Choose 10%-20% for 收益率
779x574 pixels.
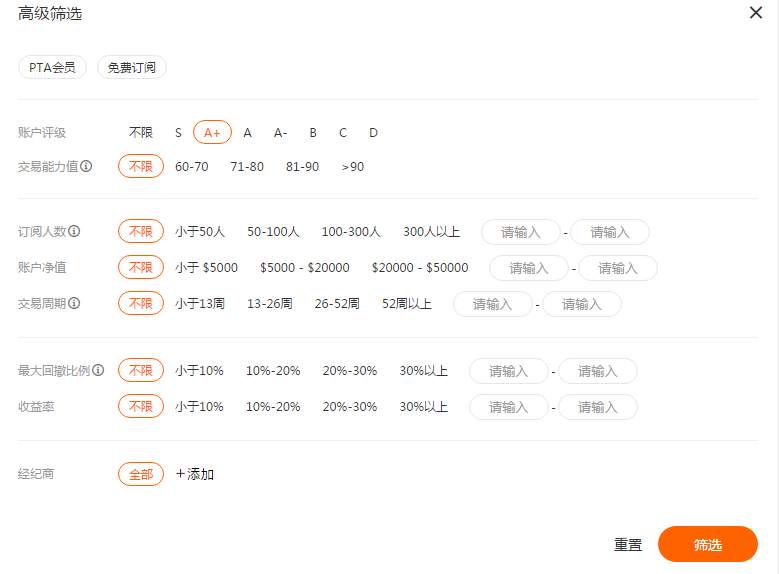coord(273,407)
